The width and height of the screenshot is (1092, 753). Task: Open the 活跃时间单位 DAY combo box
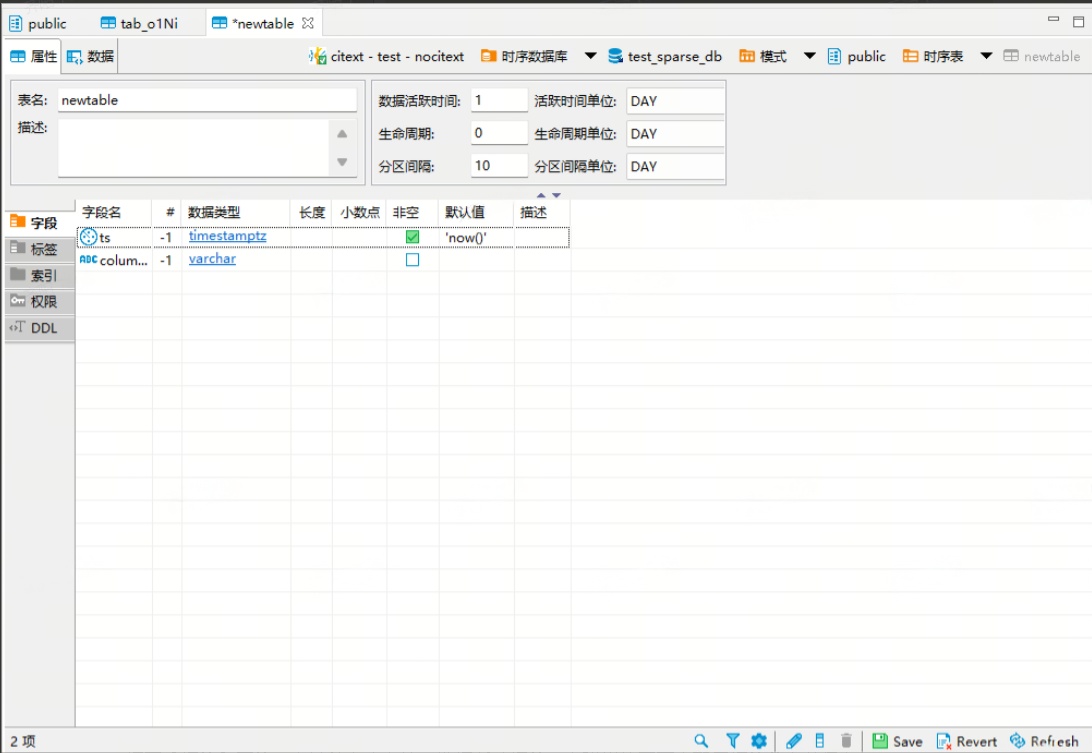(x=675, y=101)
